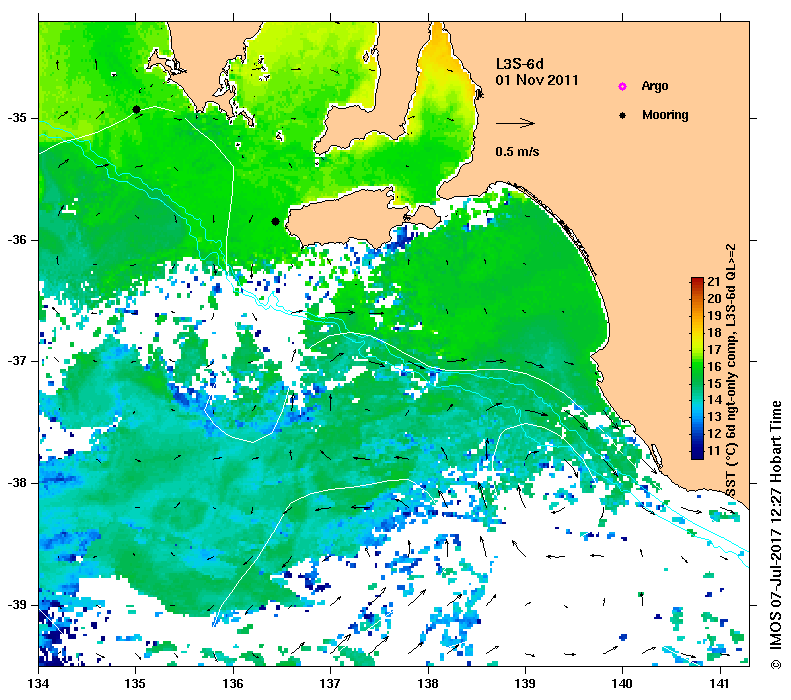
Task: Click the longitude label 134
Action: point(39,684)
